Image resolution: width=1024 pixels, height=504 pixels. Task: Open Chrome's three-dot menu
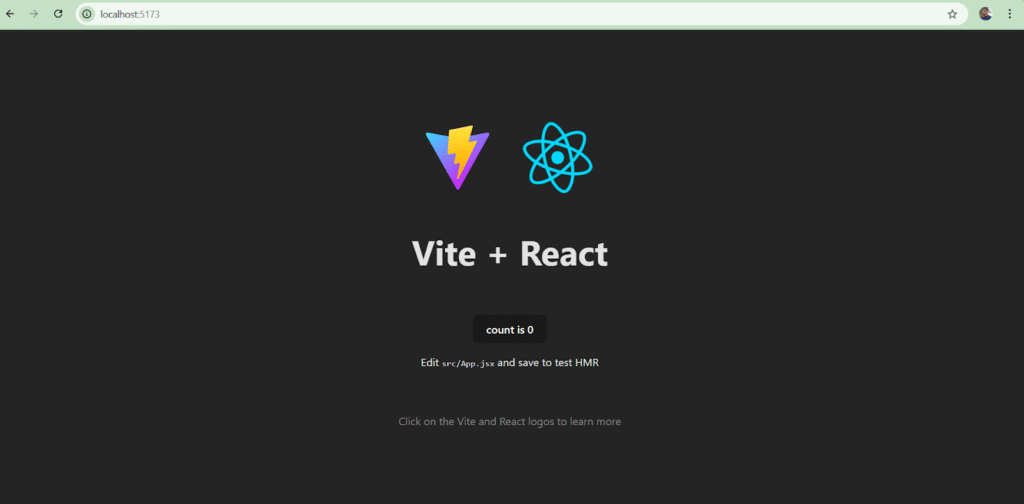tap(1009, 14)
